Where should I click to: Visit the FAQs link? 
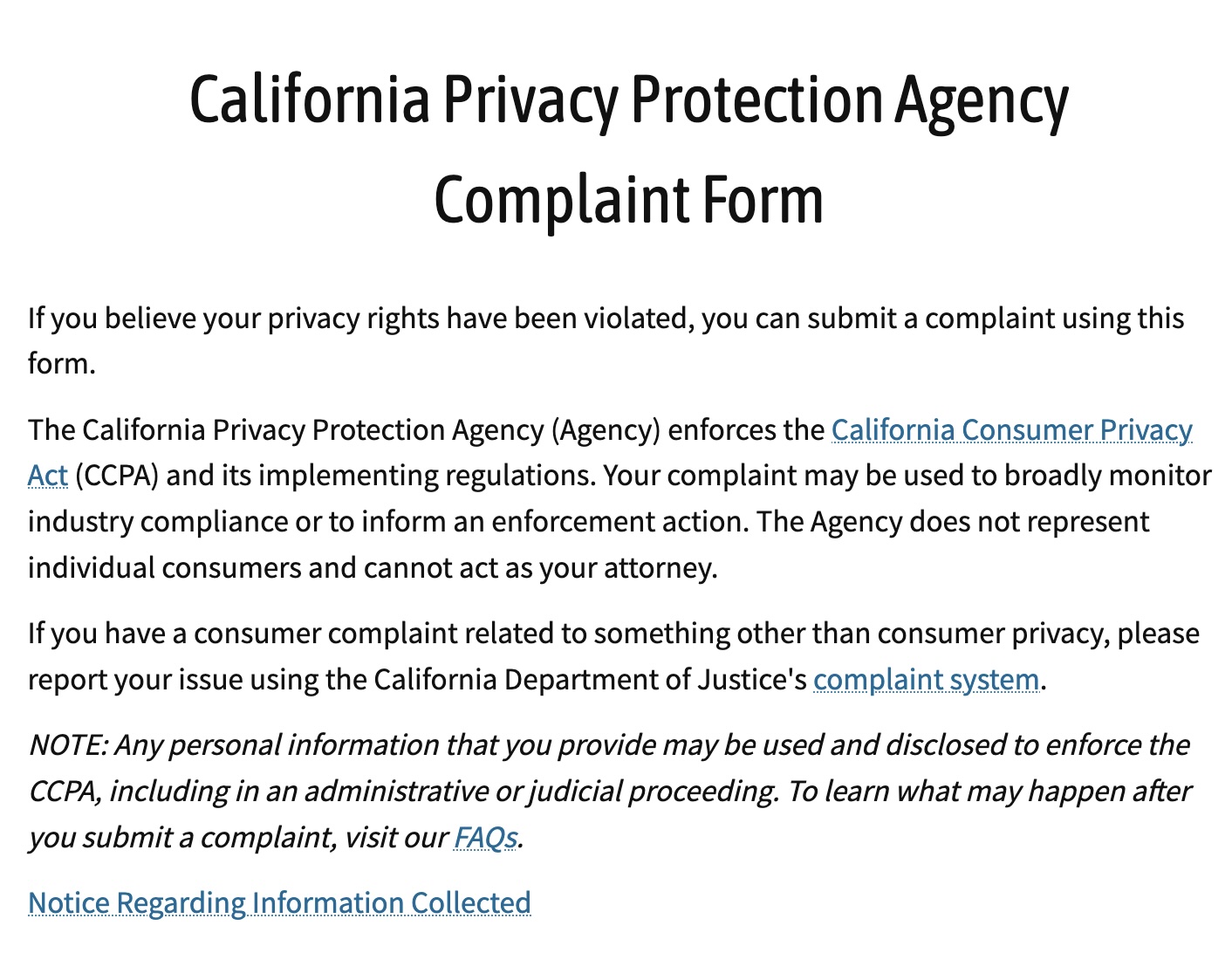[x=485, y=838]
